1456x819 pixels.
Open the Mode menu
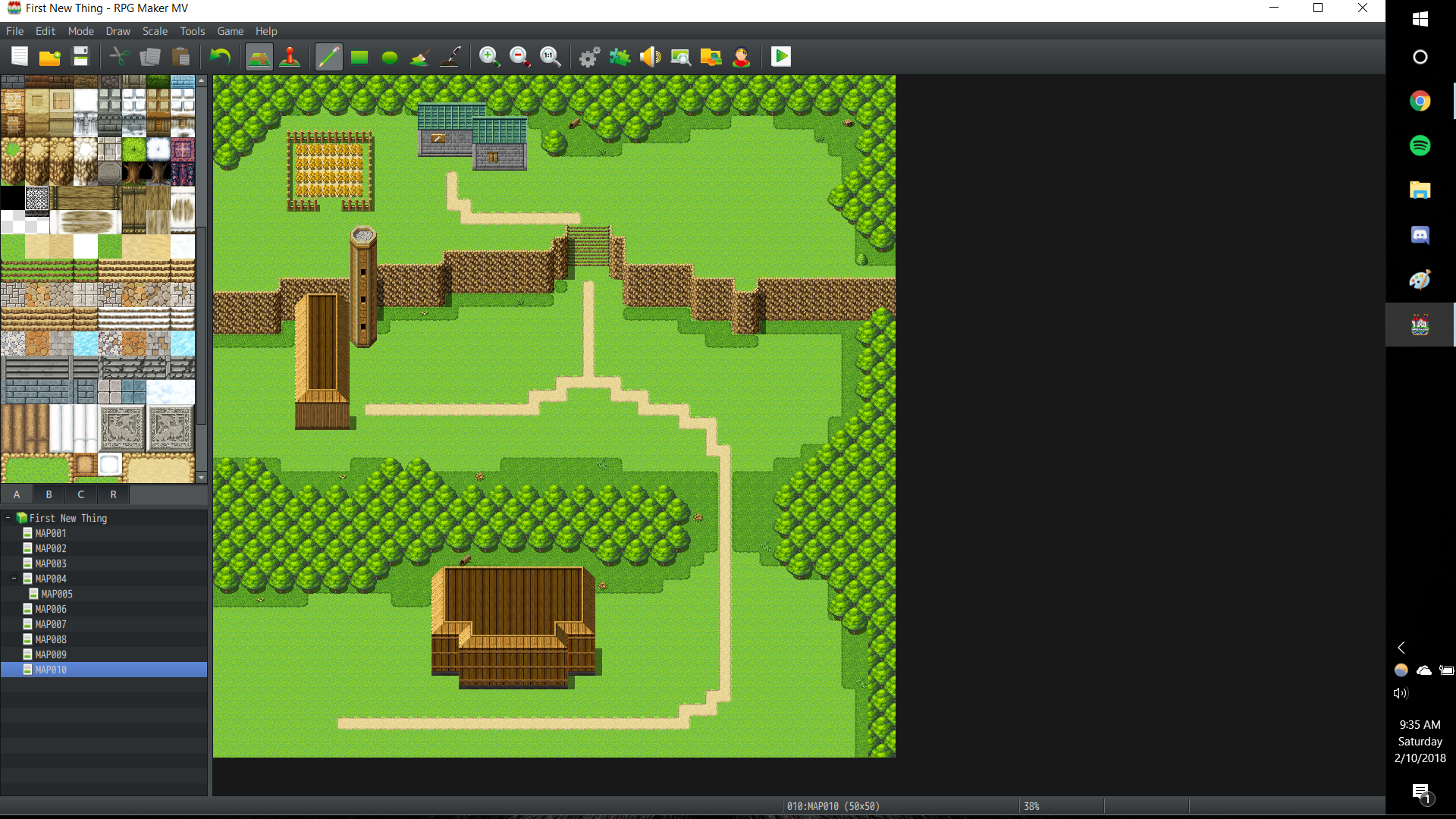coord(81,31)
